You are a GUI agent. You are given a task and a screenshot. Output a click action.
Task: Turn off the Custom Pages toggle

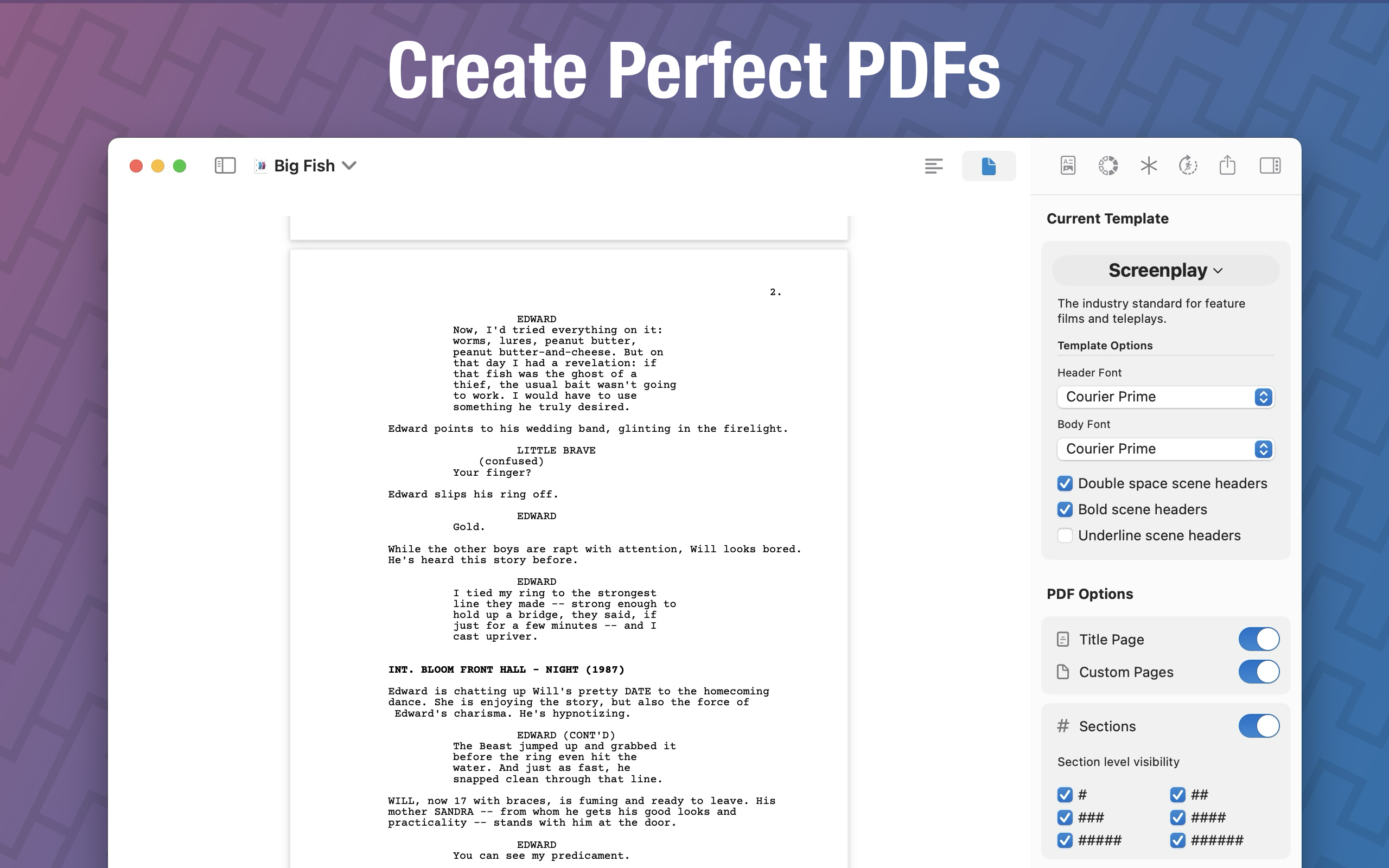coord(1258,672)
